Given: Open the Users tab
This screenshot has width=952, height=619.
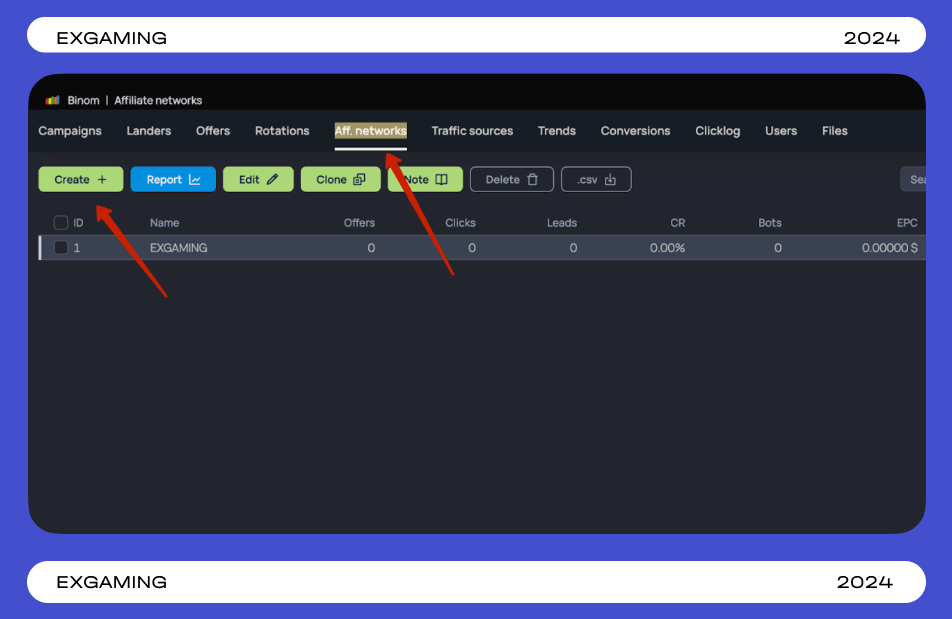Looking at the screenshot, I should coord(781,131).
